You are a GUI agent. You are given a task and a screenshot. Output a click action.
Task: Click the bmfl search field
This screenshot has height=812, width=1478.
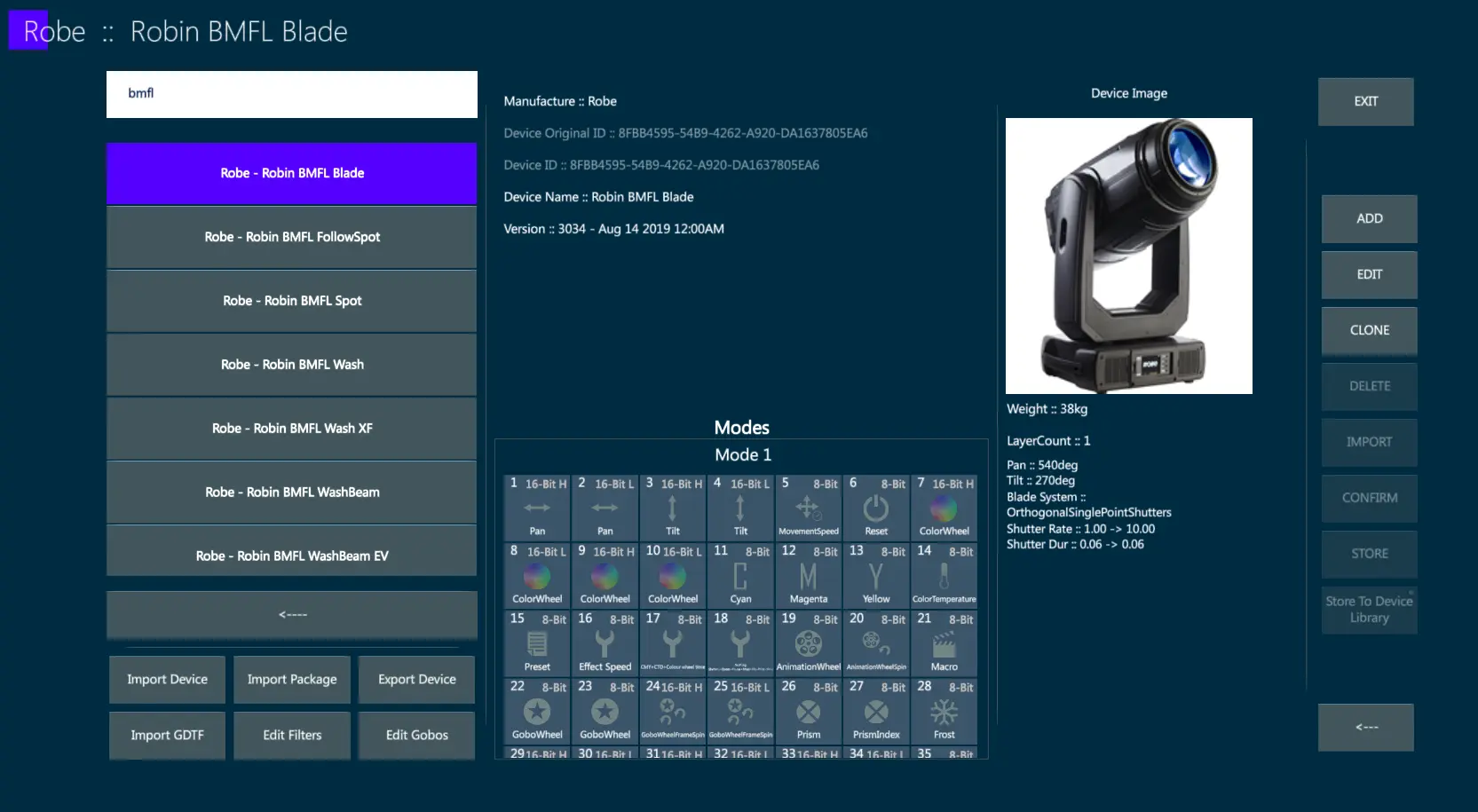(x=292, y=94)
